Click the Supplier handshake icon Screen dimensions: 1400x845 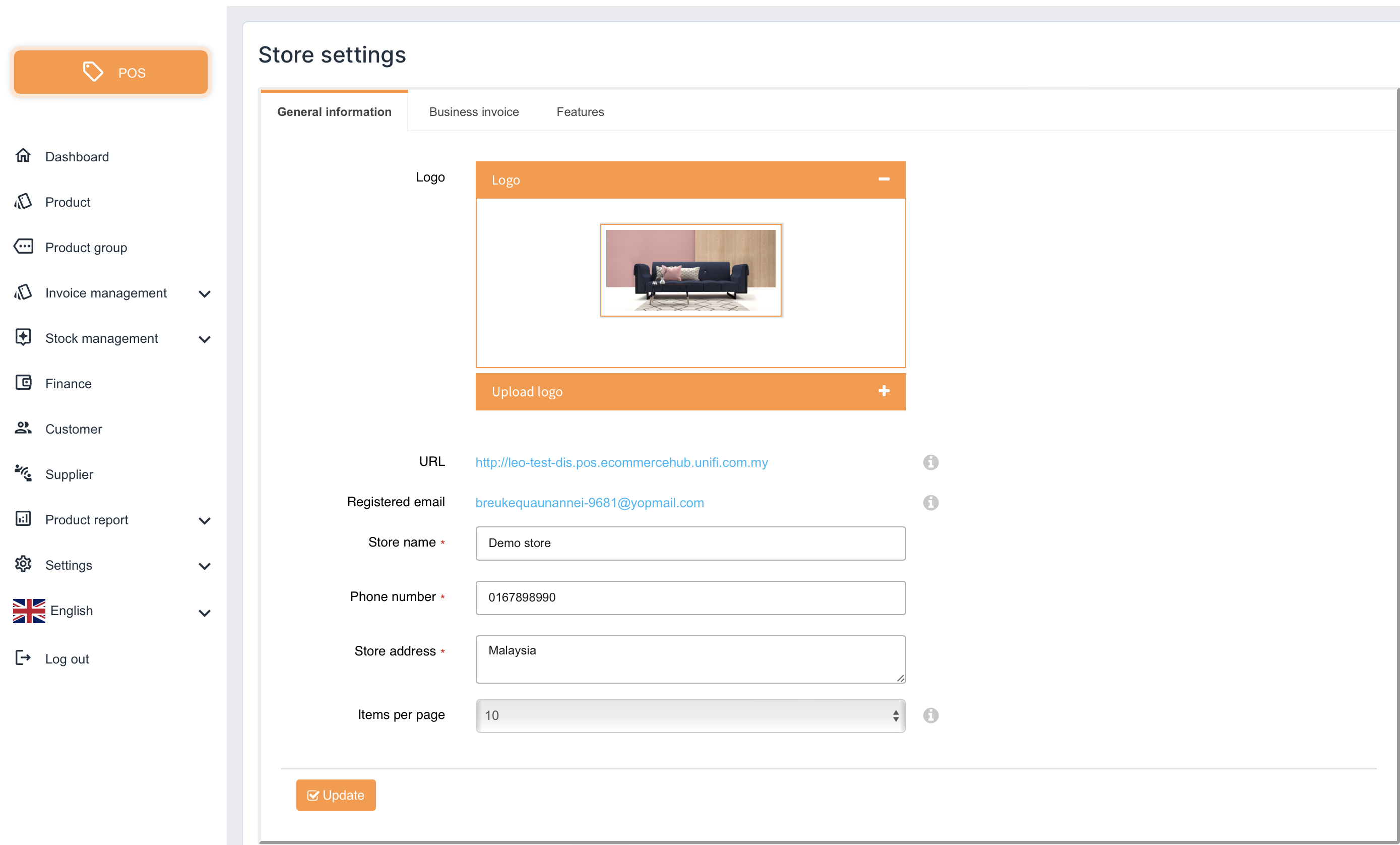[23, 473]
